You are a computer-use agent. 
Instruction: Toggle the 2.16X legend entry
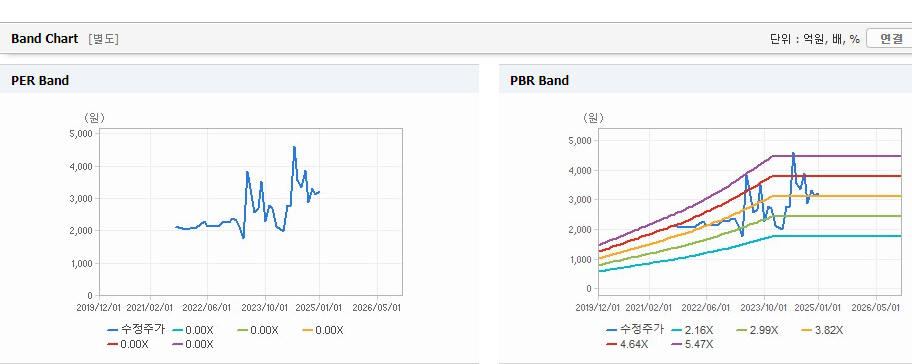[693, 330]
